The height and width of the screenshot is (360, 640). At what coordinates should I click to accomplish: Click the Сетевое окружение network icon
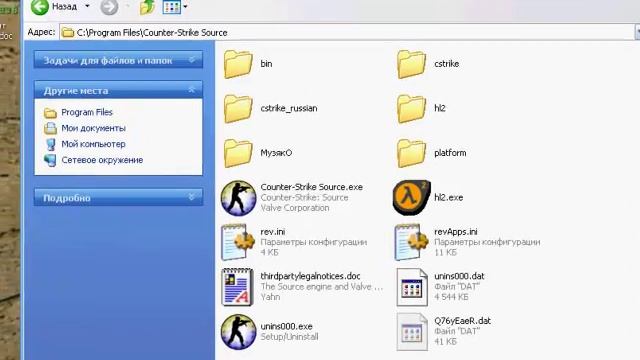tap(50, 160)
